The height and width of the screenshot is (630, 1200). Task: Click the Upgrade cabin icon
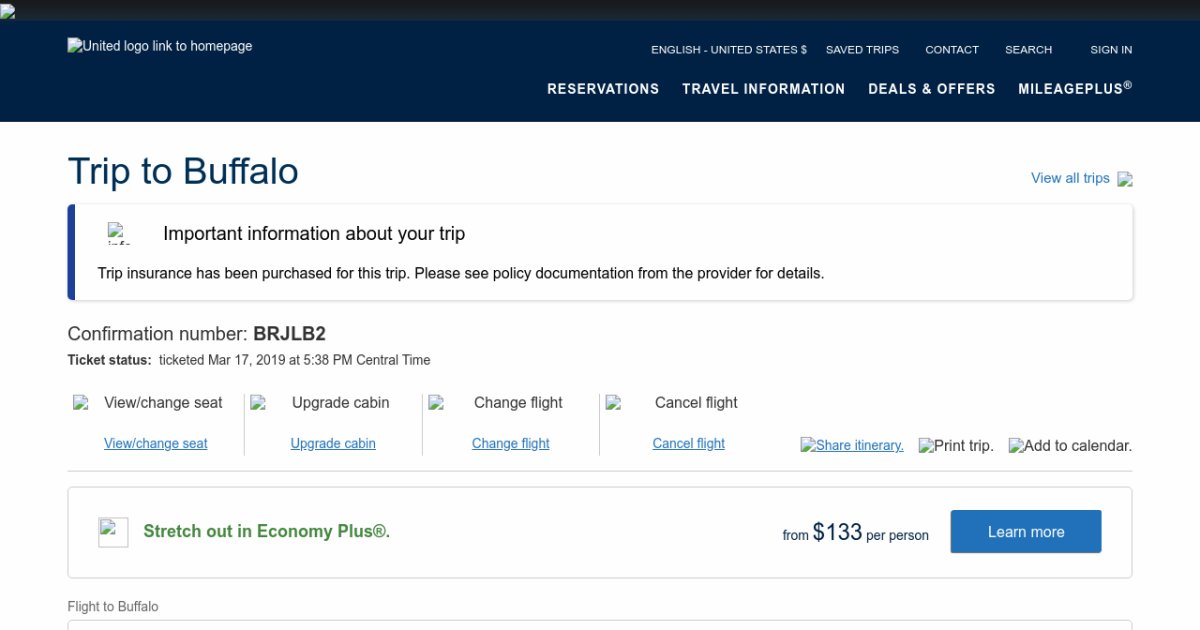click(x=258, y=403)
